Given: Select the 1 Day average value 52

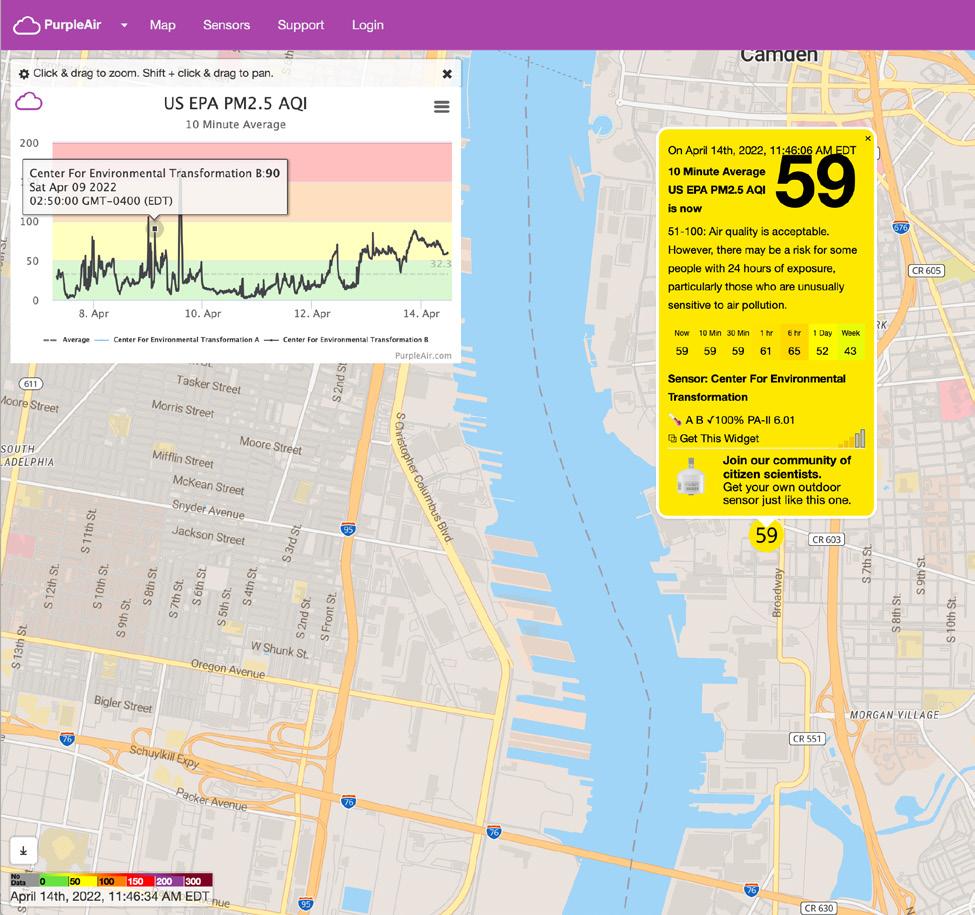Looking at the screenshot, I should (x=822, y=351).
